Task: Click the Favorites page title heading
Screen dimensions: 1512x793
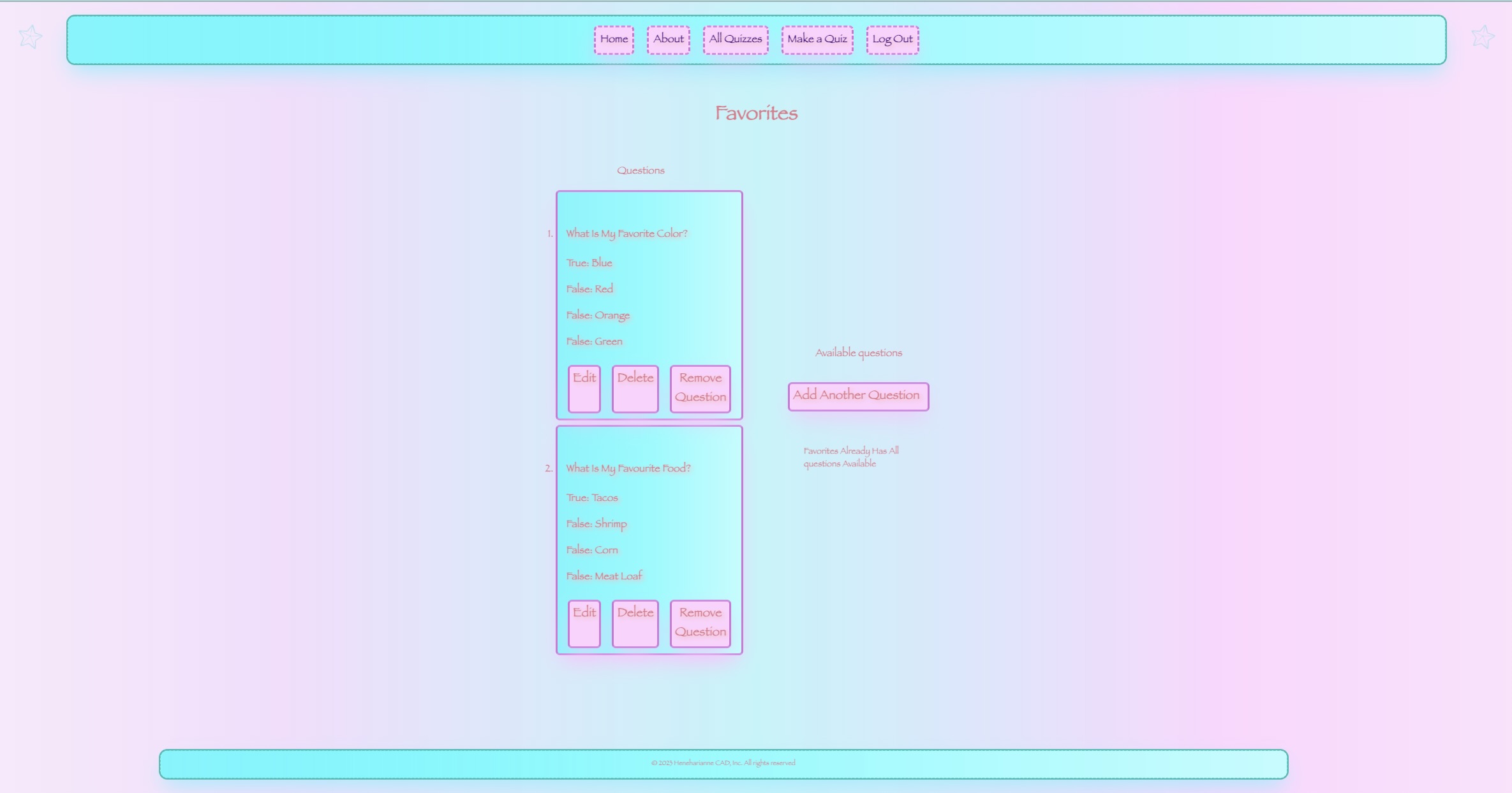Action: coord(756,113)
